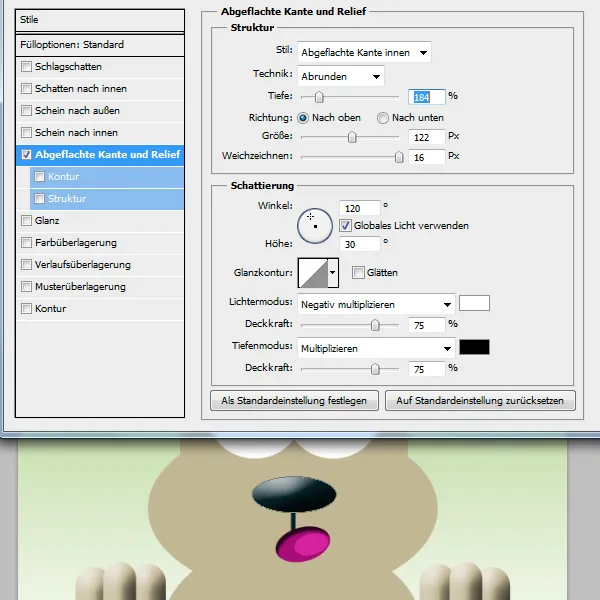Enable the Schatten nach innen checkbox
Image resolution: width=600 pixels, height=600 pixels.
[26, 89]
